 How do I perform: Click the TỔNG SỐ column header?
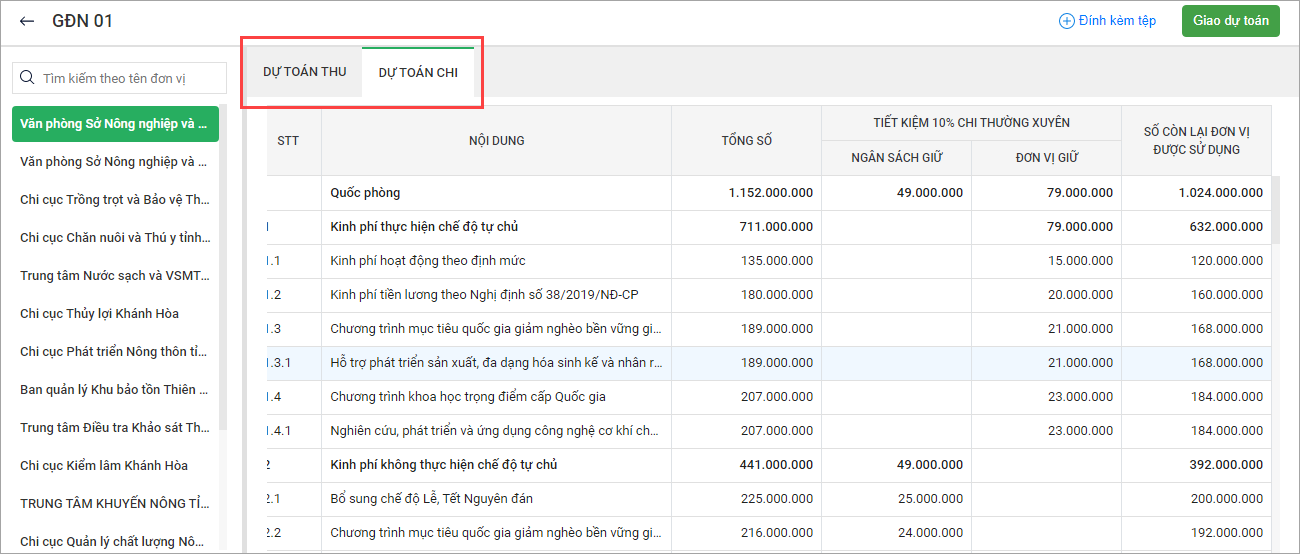pos(746,141)
